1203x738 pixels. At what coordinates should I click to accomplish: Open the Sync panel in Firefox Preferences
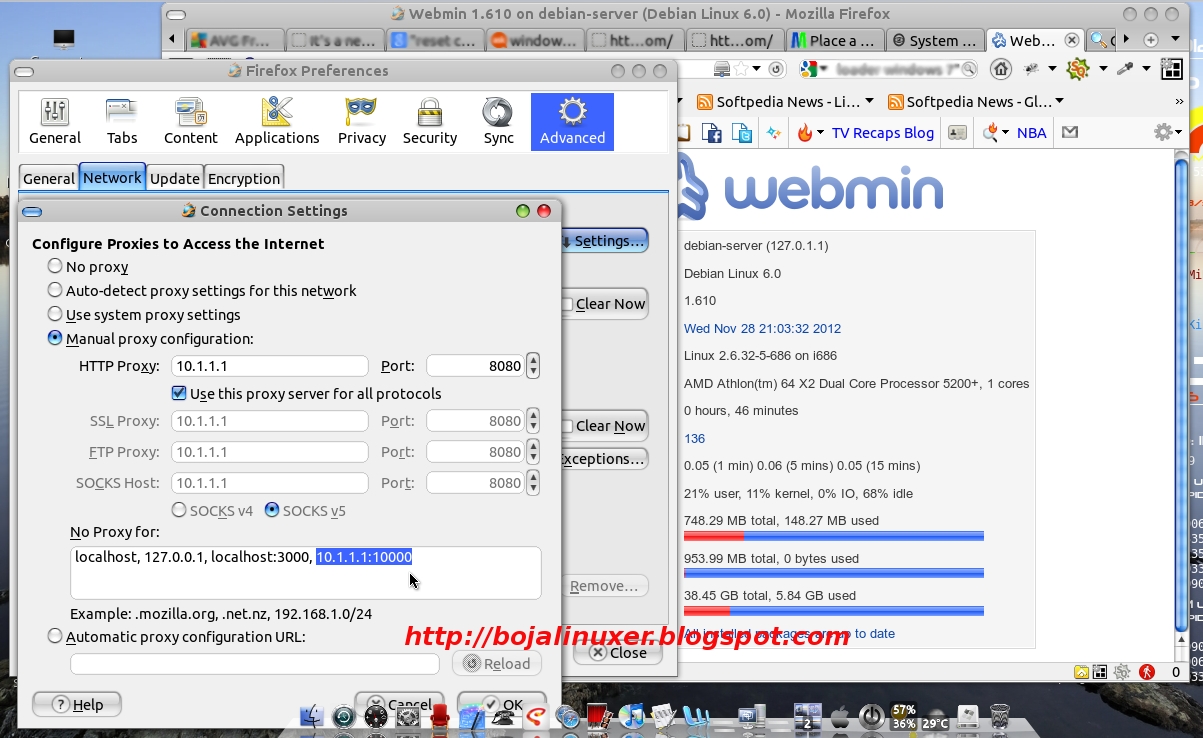pyautogui.click(x=497, y=121)
